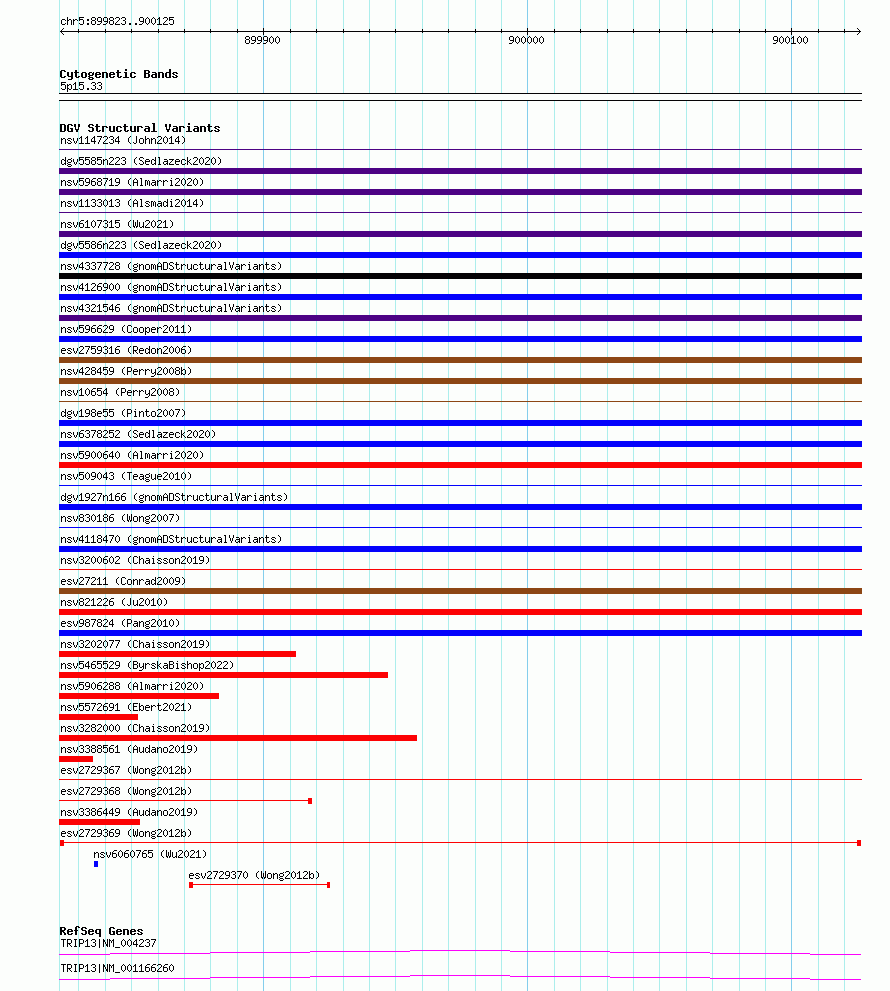Click short red bar under nsv3388561
The height and width of the screenshot is (991, 890).
[76, 759]
